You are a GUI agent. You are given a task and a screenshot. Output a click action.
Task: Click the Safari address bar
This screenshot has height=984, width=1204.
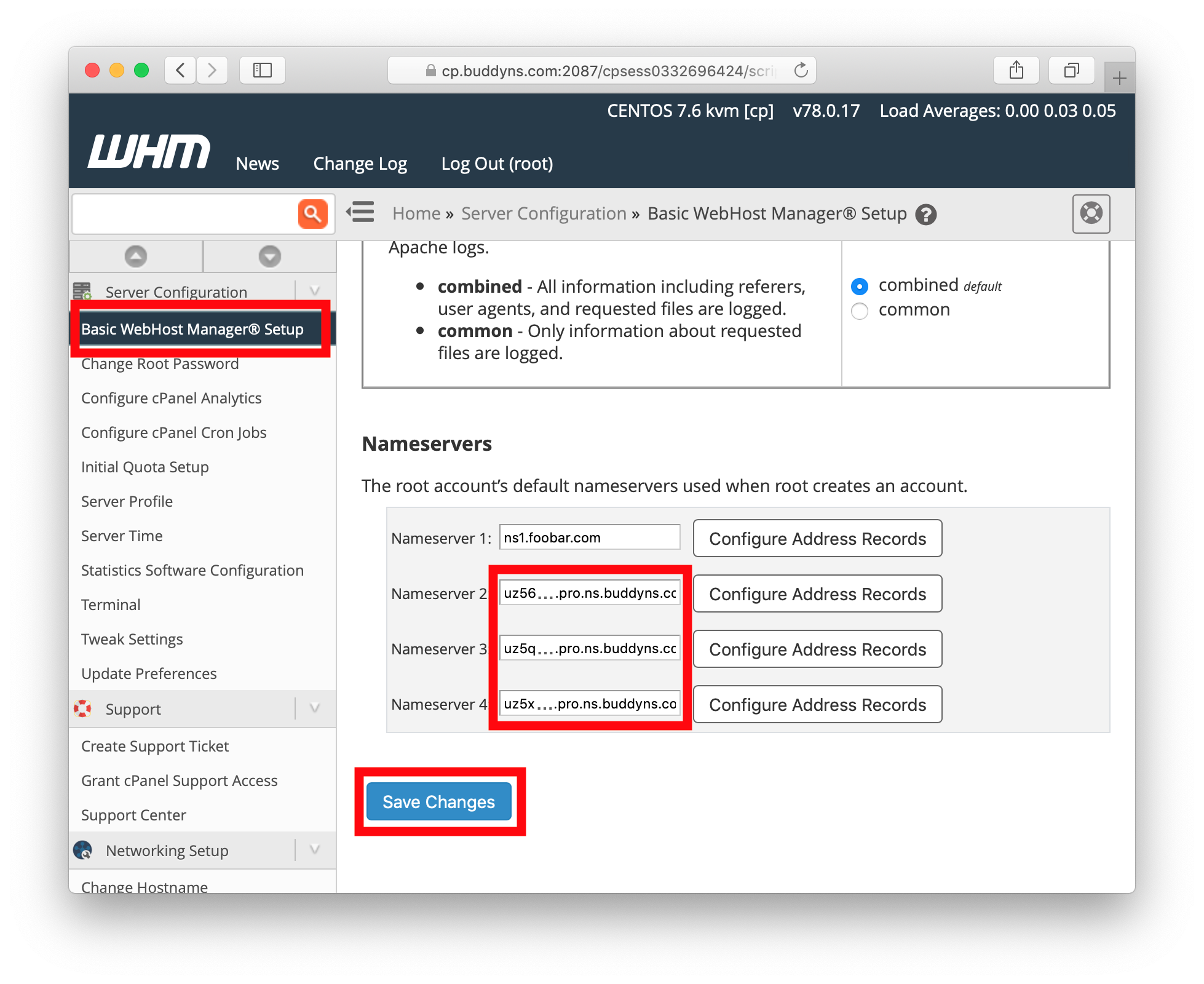[601, 70]
